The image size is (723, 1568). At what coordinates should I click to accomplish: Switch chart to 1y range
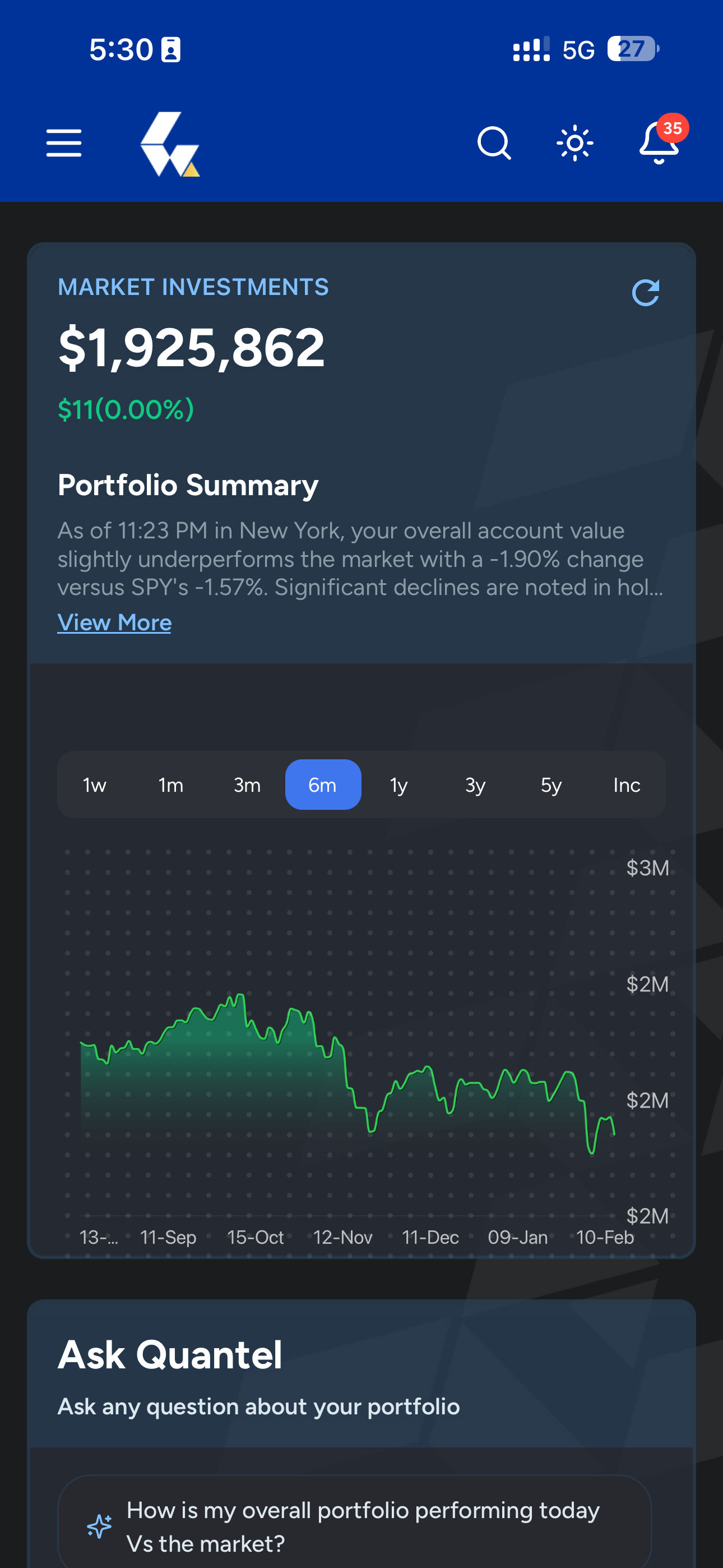398,785
